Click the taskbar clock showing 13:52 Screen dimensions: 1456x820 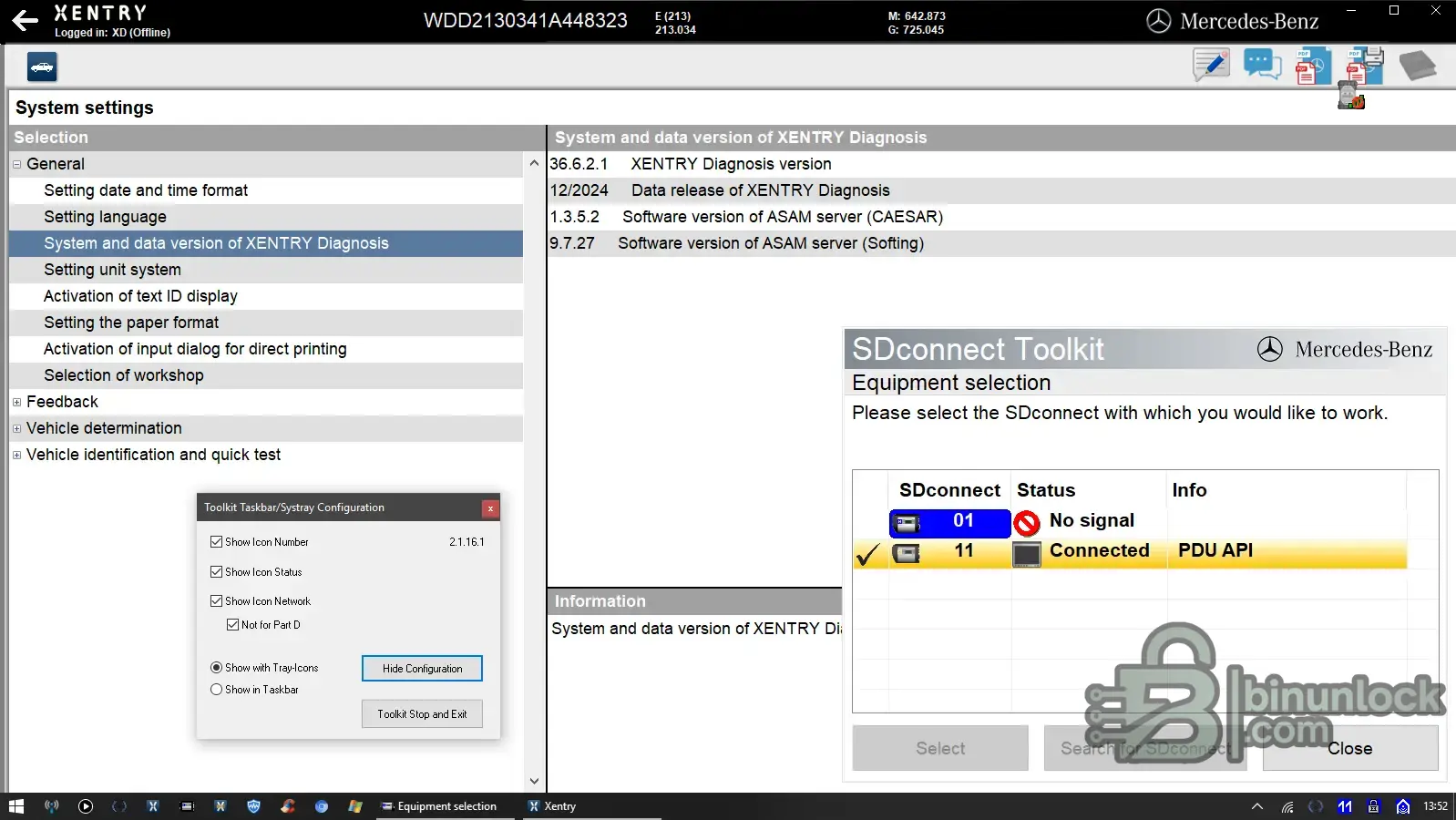tap(1435, 806)
